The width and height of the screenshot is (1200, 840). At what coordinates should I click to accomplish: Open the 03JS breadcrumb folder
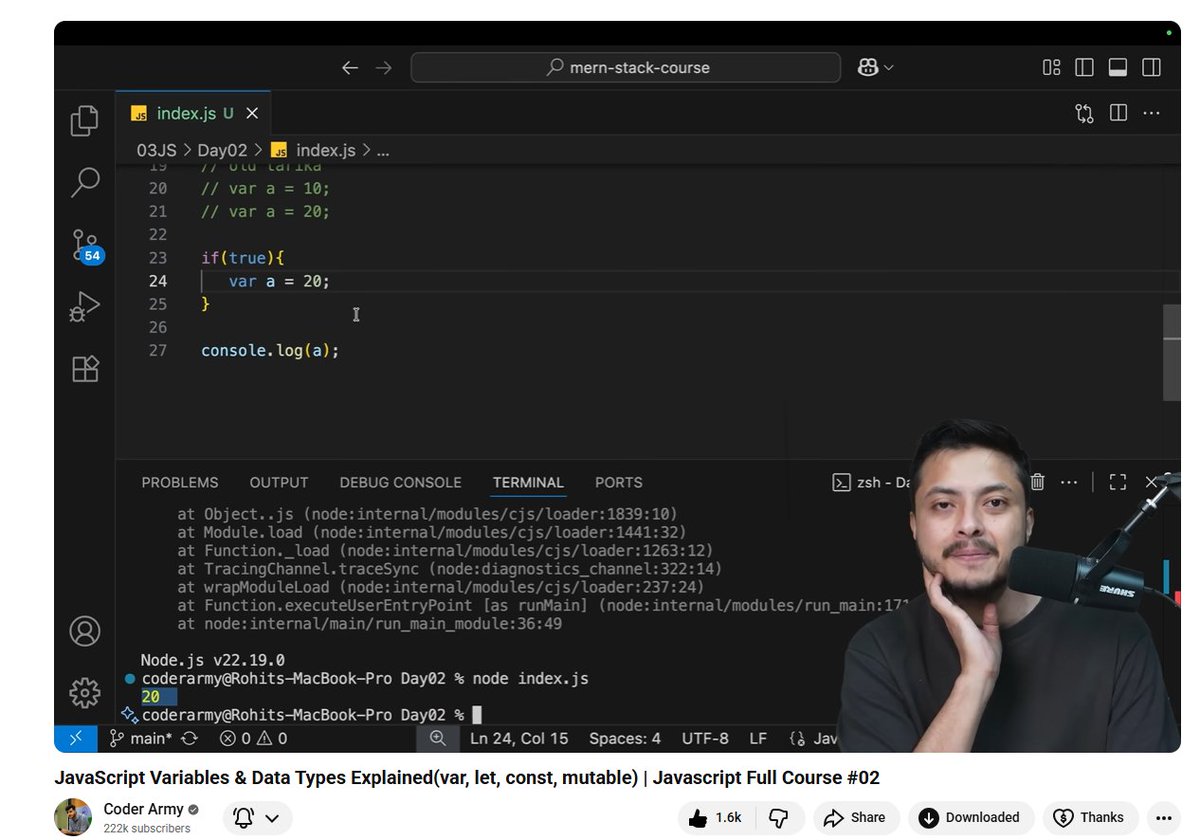[157, 150]
